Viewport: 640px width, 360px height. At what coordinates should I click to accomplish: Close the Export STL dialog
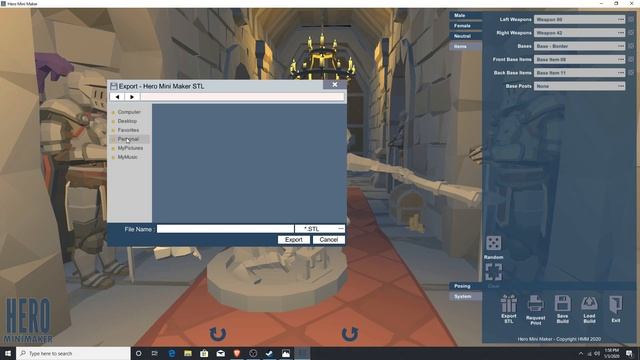click(x=335, y=84)
